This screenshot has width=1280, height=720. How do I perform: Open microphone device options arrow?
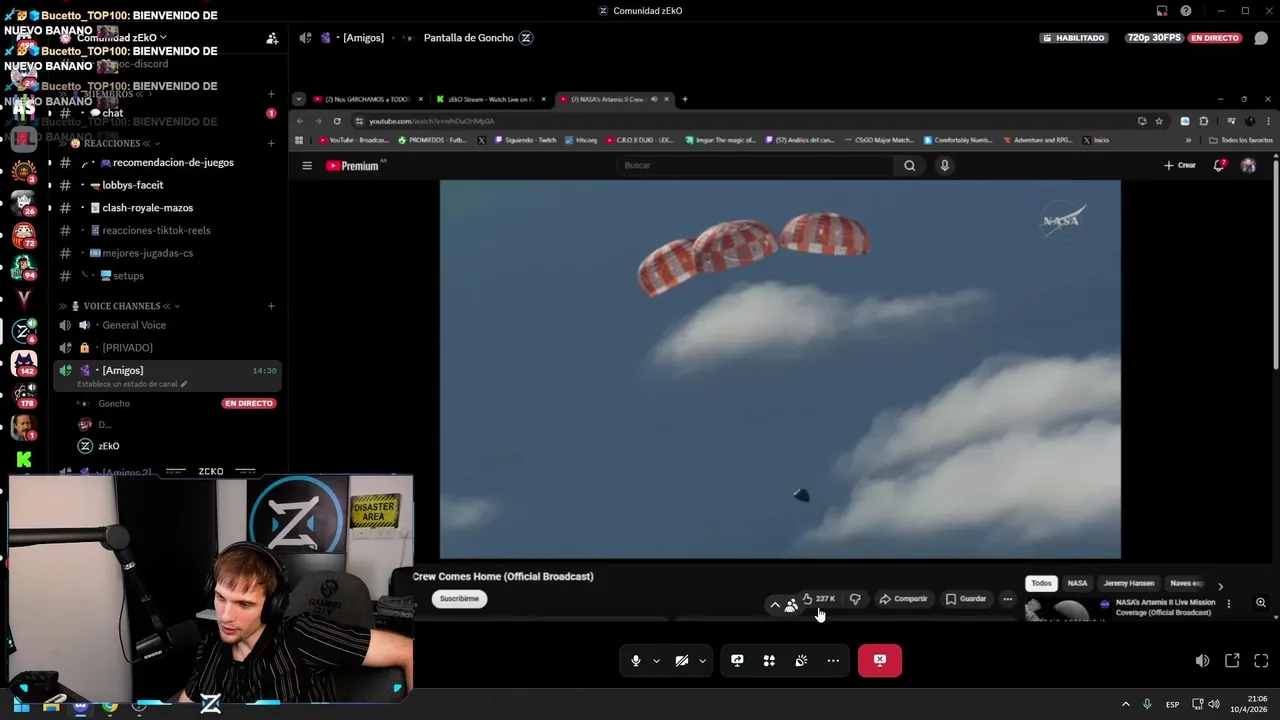coord(656,661)
